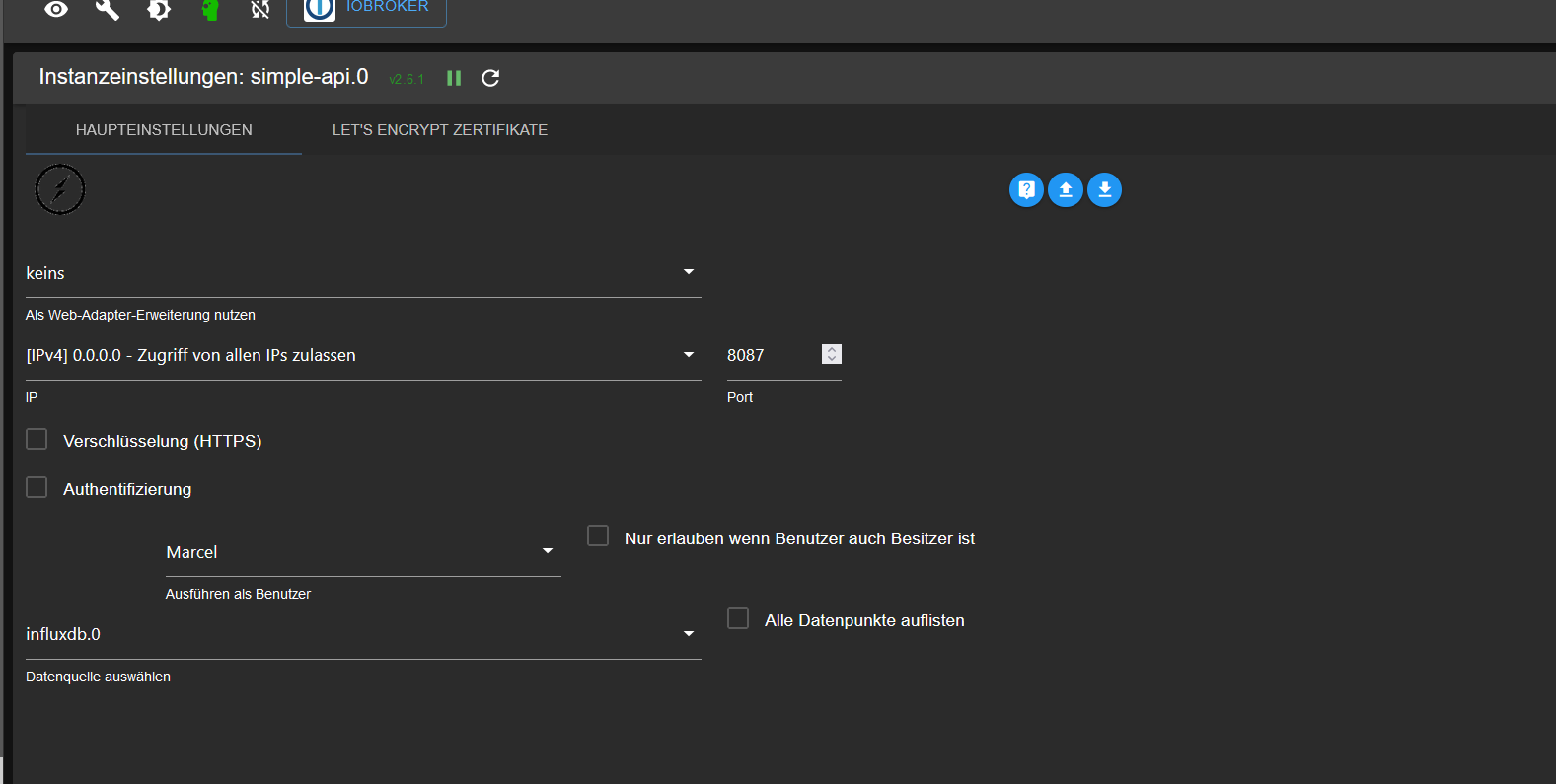This screenshot has width=1556, height=784.
Task: Click the simple-api adapter logo
Action: pyautogui.click(x=60, y=189)
